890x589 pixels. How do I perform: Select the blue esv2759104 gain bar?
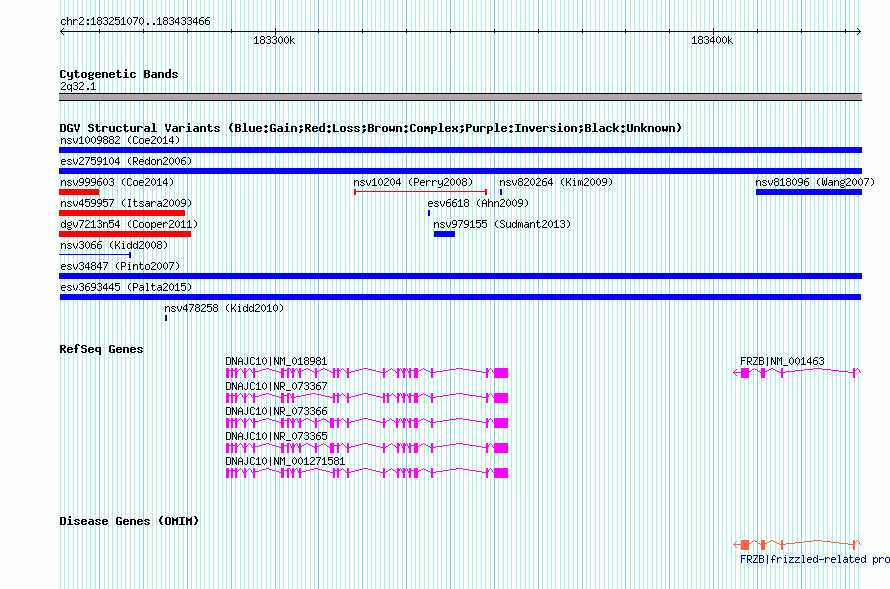tap(460, 171)
